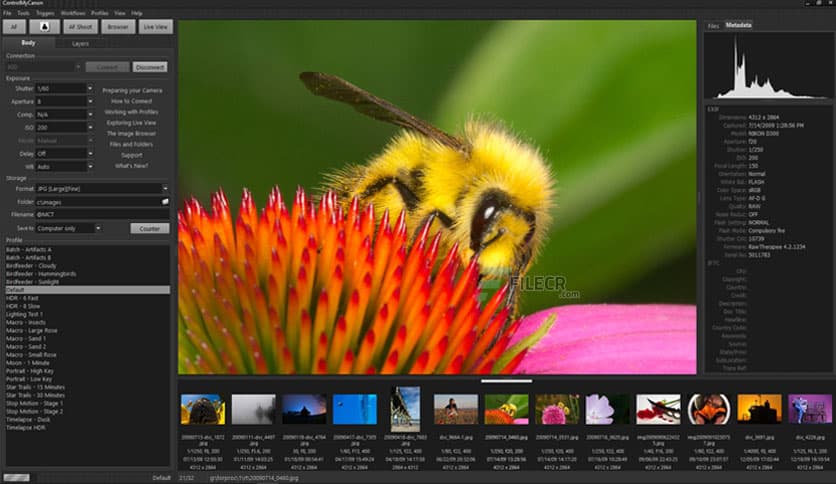Select profile 'Moon - 1 Minute'
This screenshot has height=484, width=836.
pyautogui.click(x=28, y=362)
